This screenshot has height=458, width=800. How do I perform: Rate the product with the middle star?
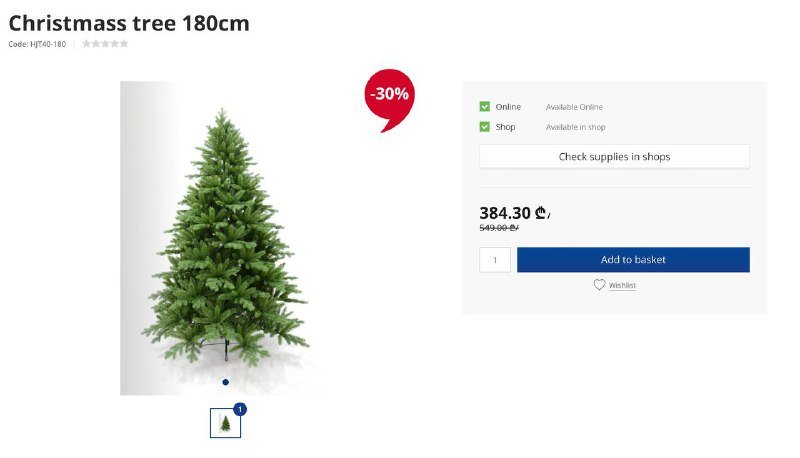[105, 44]
